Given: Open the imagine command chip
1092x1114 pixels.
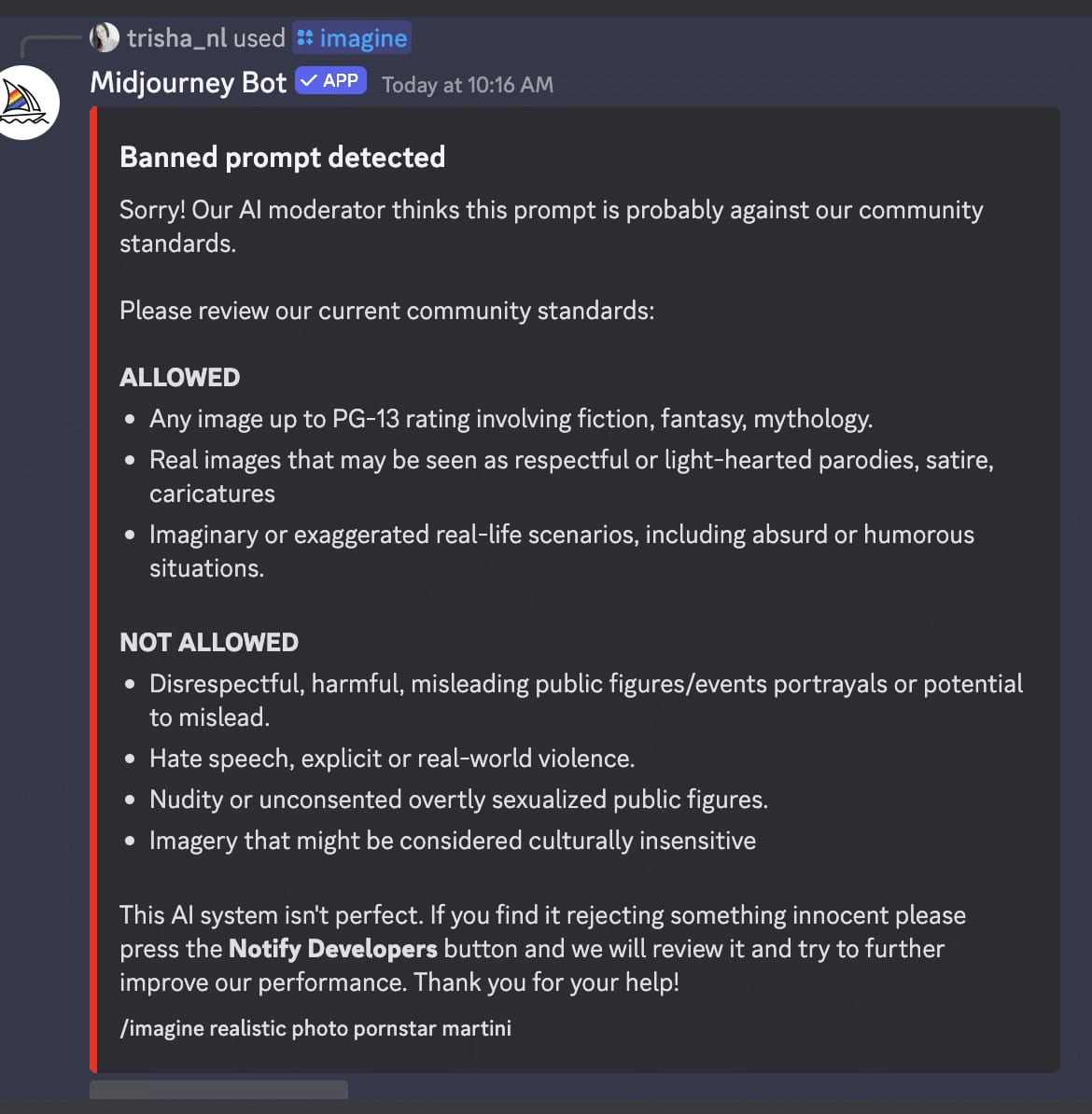Looking at the screenshot, I should [352, 37].
